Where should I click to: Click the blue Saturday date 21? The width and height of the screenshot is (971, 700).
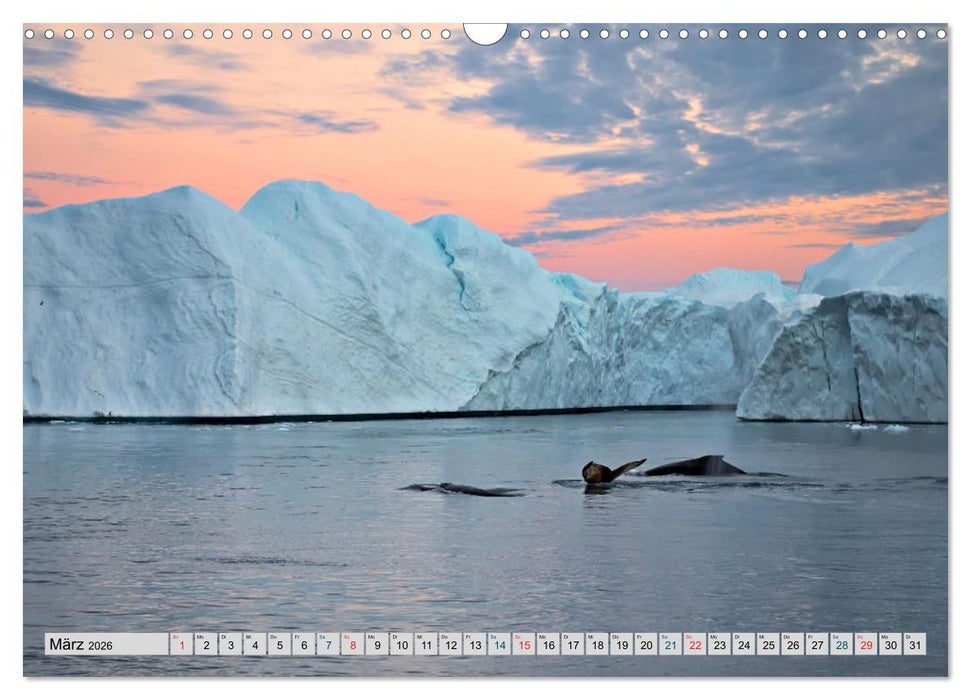pos(669,643)
